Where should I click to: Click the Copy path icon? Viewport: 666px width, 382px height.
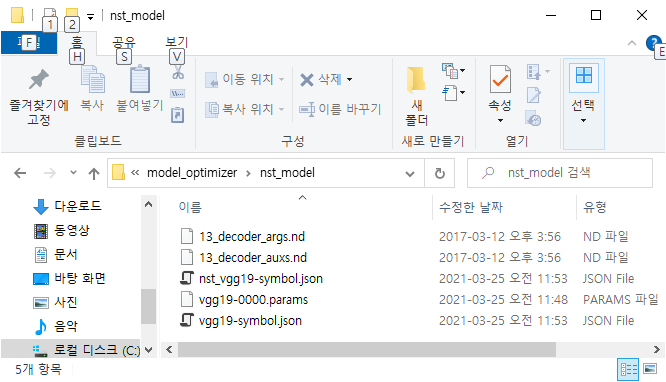point(178,93)
